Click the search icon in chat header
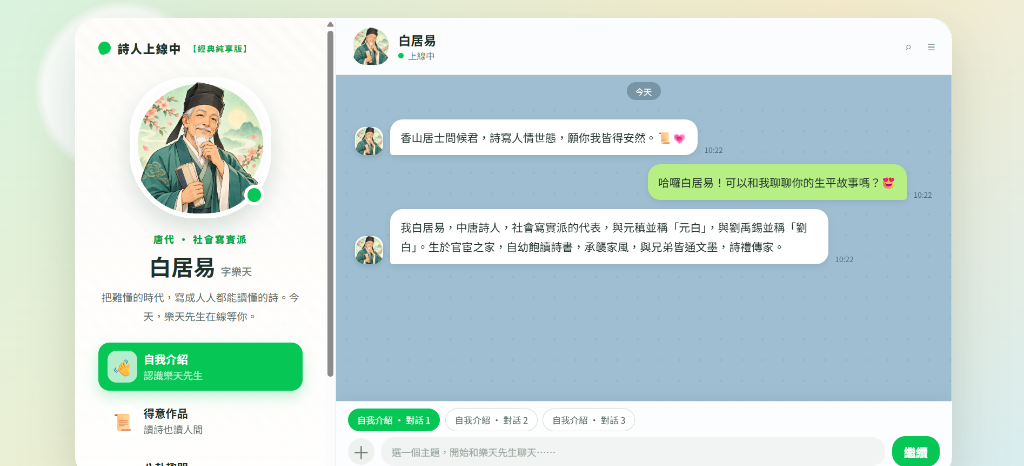Image resolution: width=1024 pixels, height=466 pixels. point(908,47)
